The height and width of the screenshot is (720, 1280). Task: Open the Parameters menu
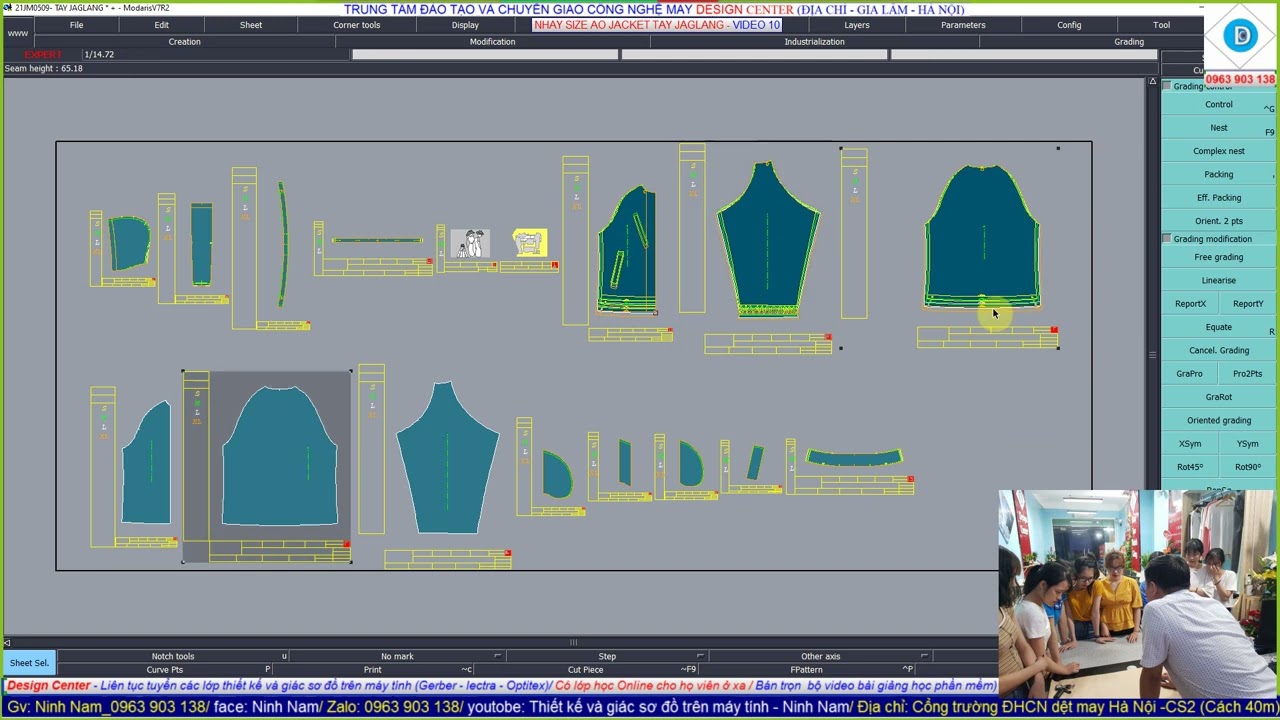(x=963, y=25)
